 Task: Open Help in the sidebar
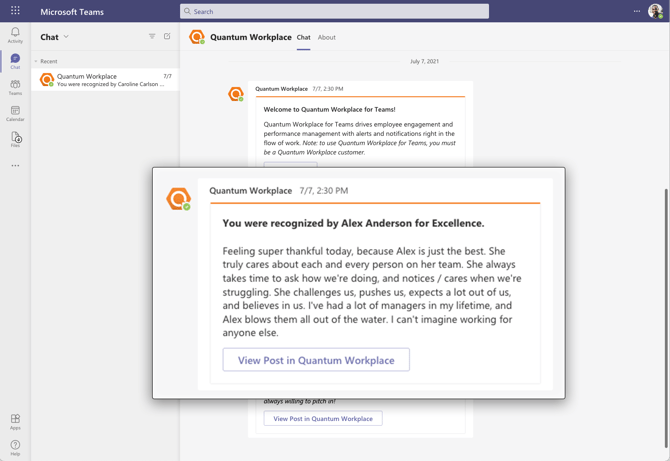15,448
